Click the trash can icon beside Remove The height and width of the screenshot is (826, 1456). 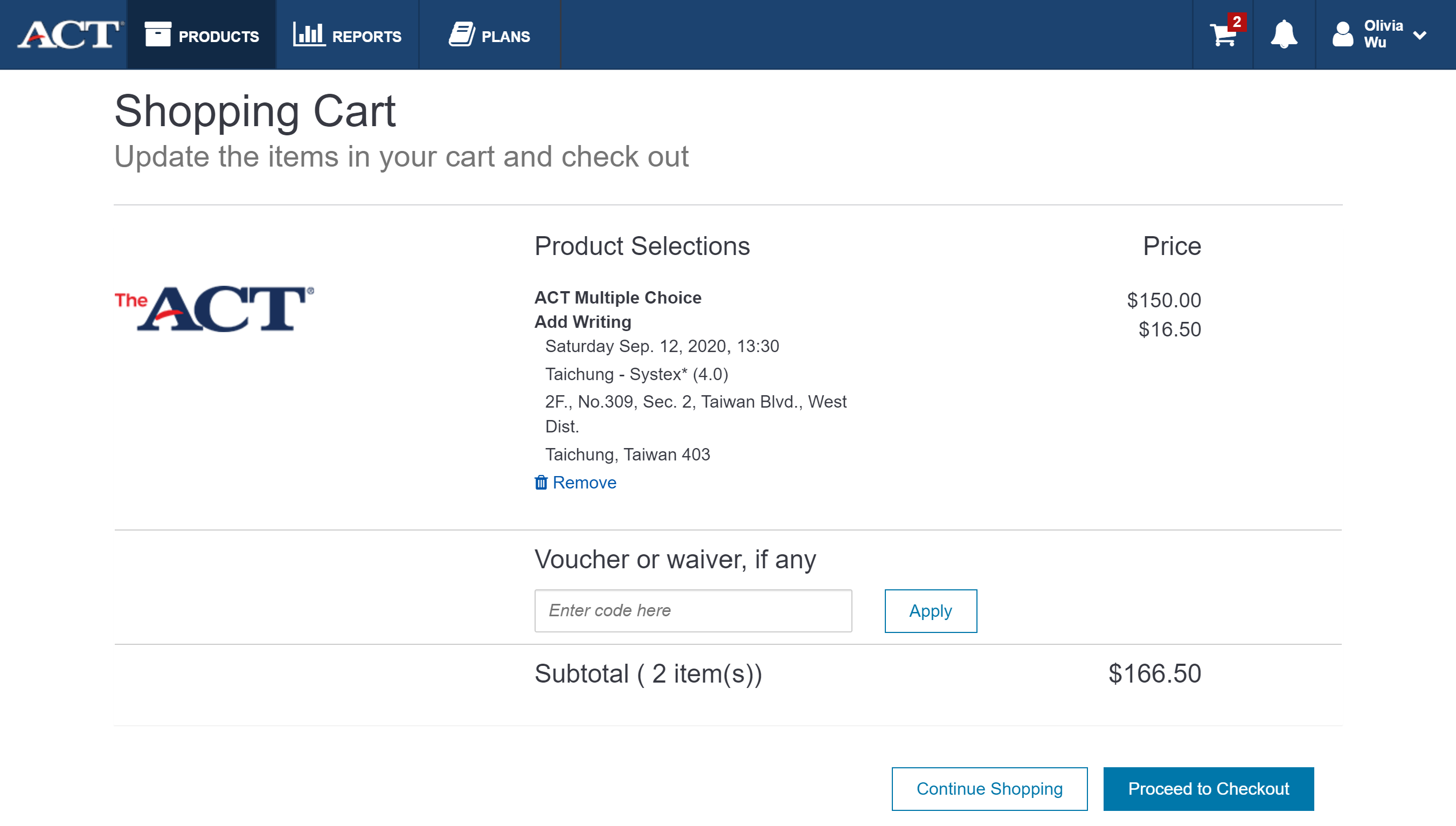[541, 483]
